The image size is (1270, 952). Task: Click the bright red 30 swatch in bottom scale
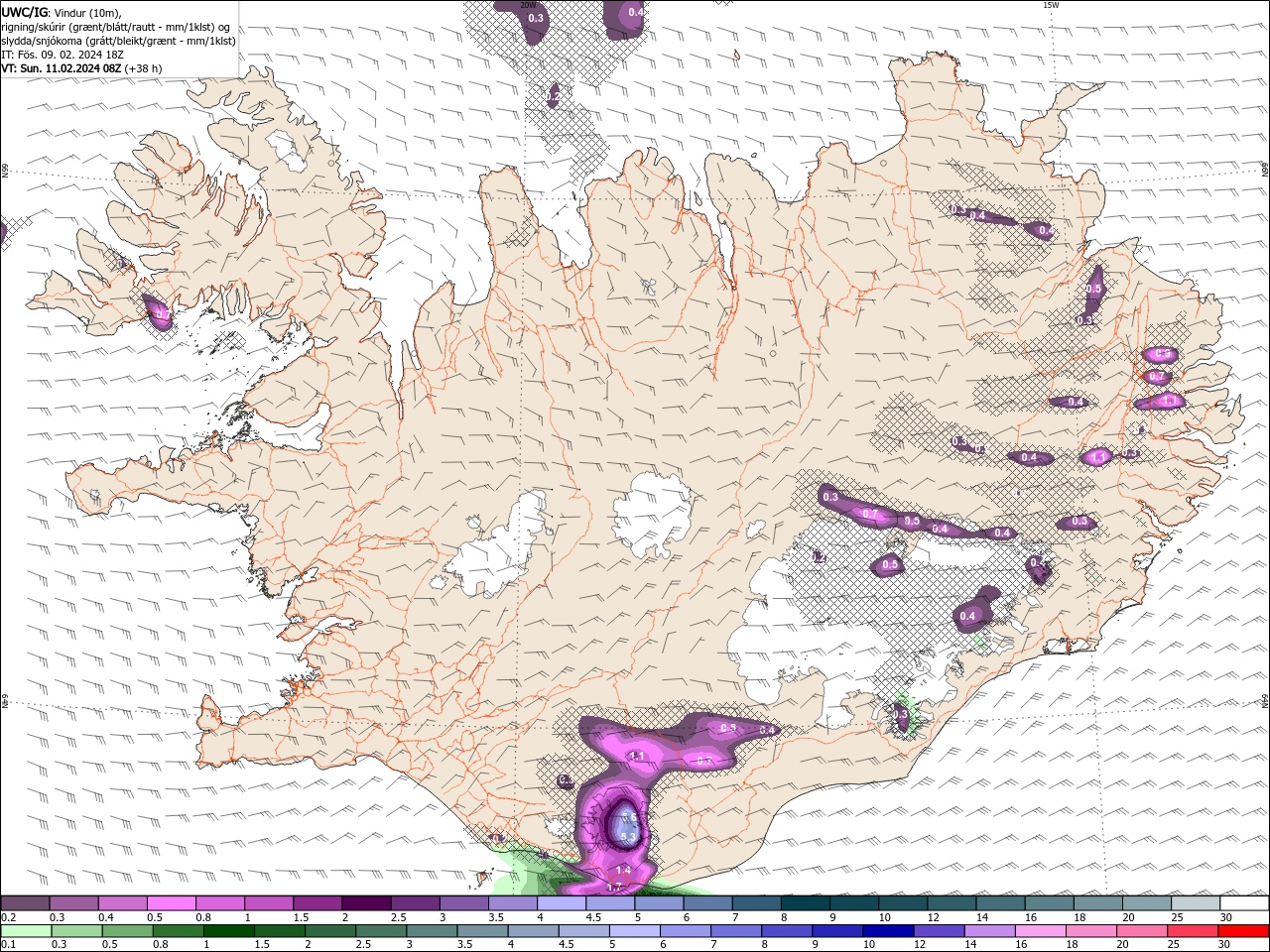1244,931
